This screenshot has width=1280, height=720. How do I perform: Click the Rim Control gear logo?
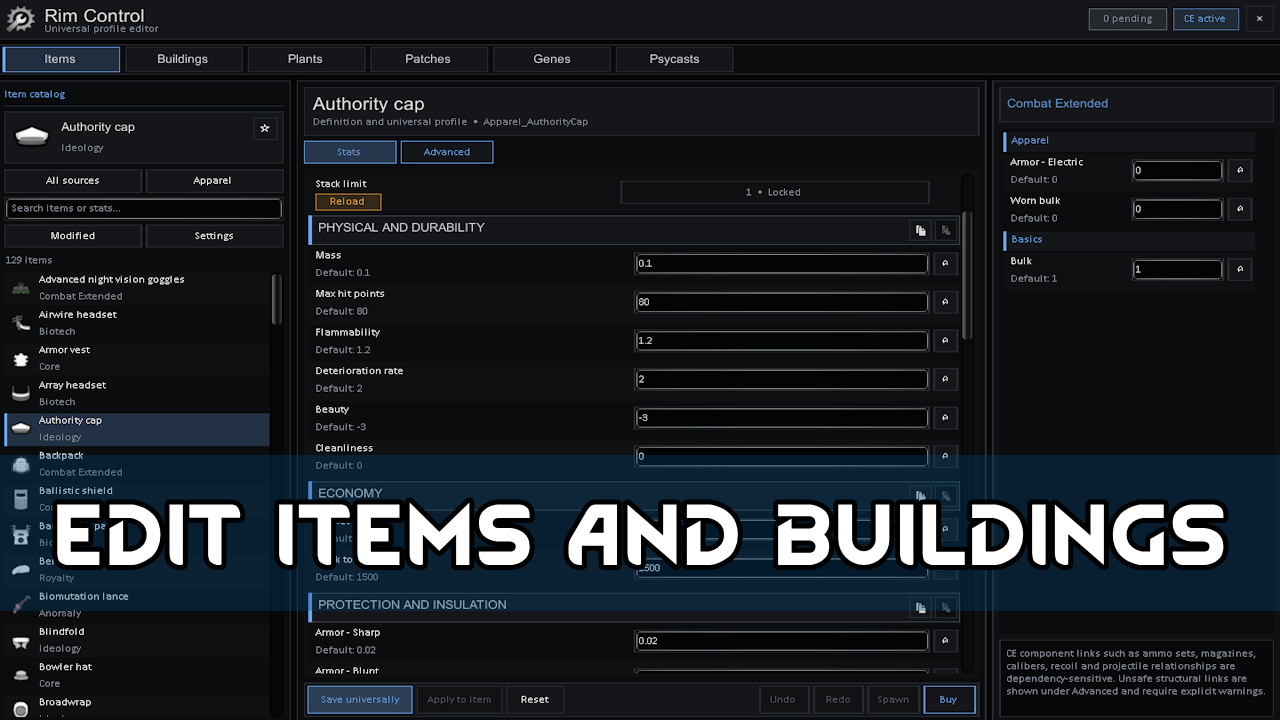20,20
